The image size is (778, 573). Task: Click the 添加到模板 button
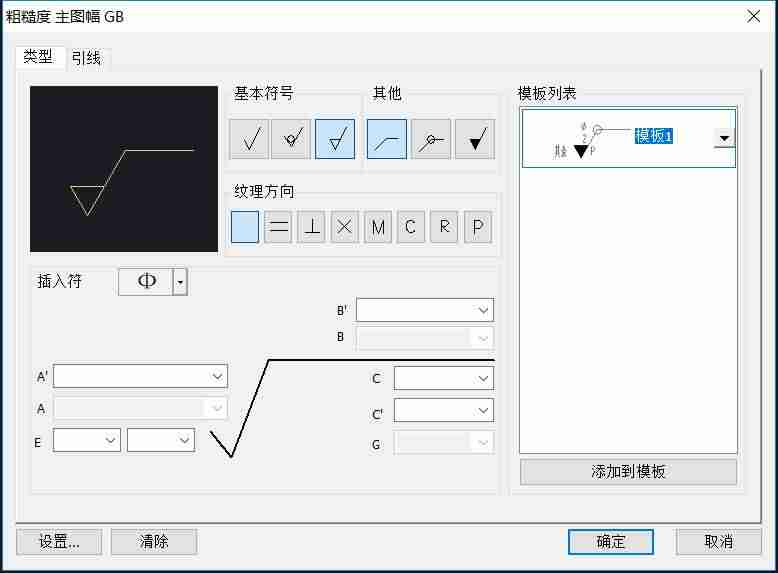[x=628, y=471]
